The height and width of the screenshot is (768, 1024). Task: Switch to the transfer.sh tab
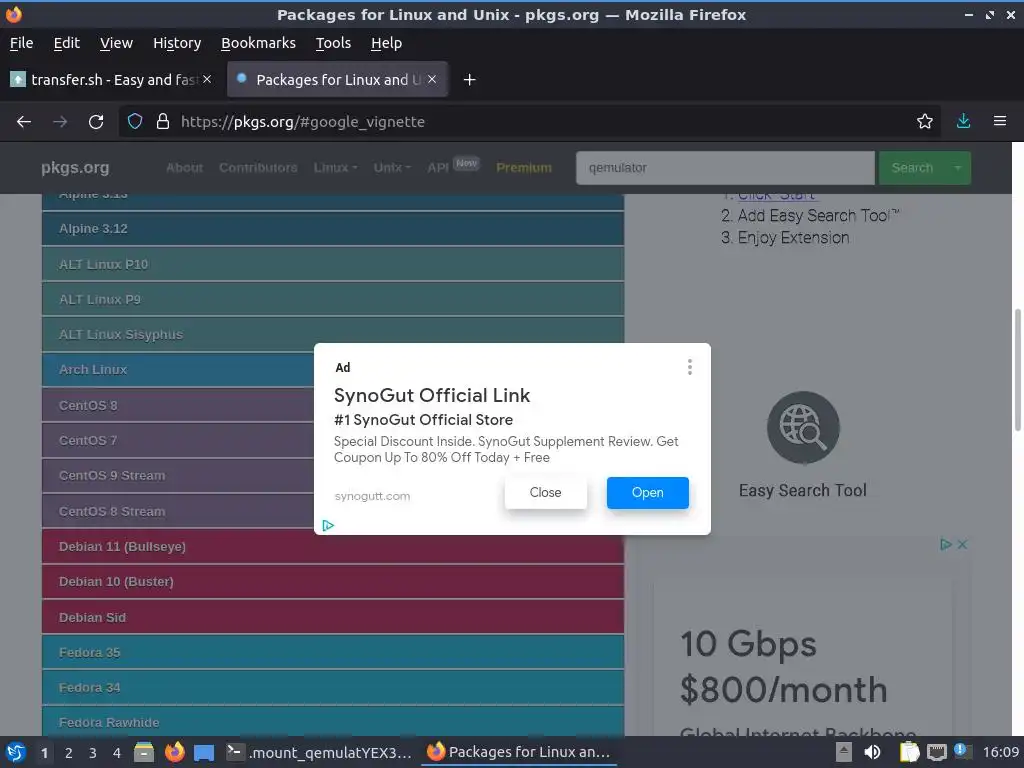(x=111, y=80)
